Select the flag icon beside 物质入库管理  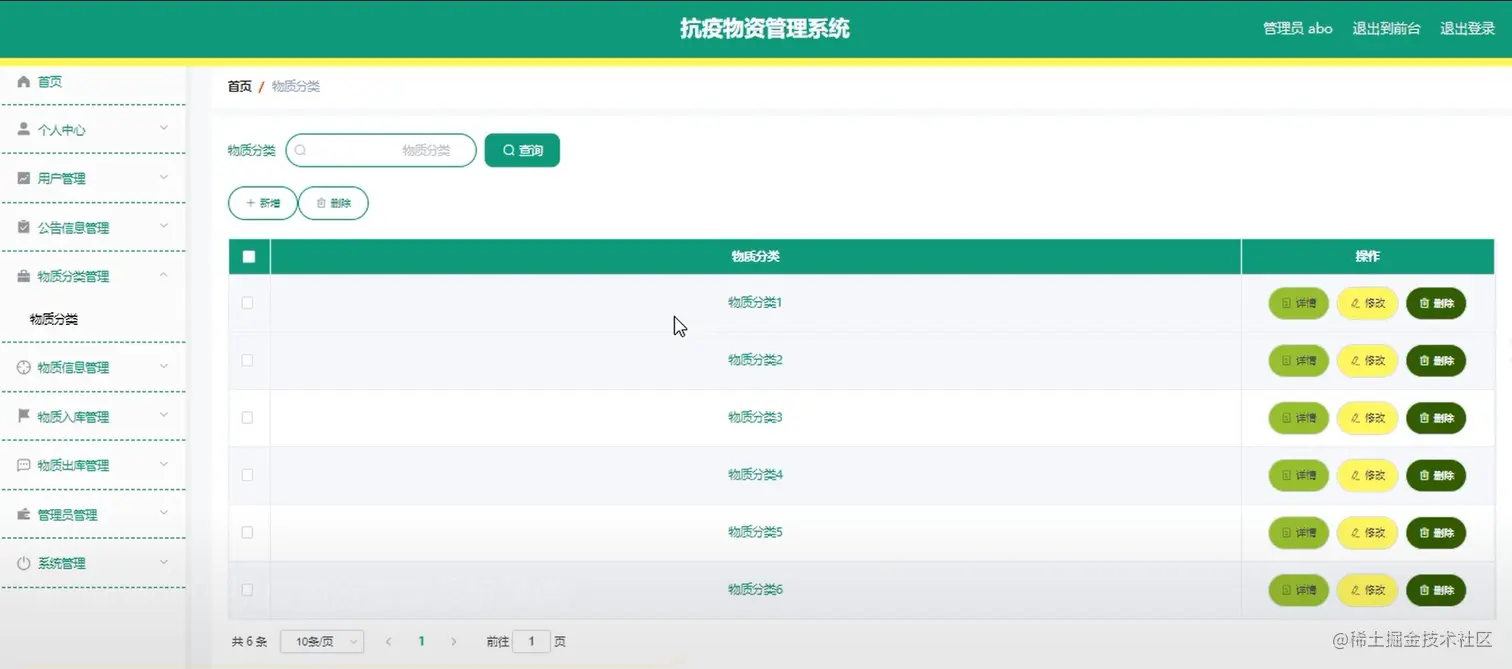[22, 416]
